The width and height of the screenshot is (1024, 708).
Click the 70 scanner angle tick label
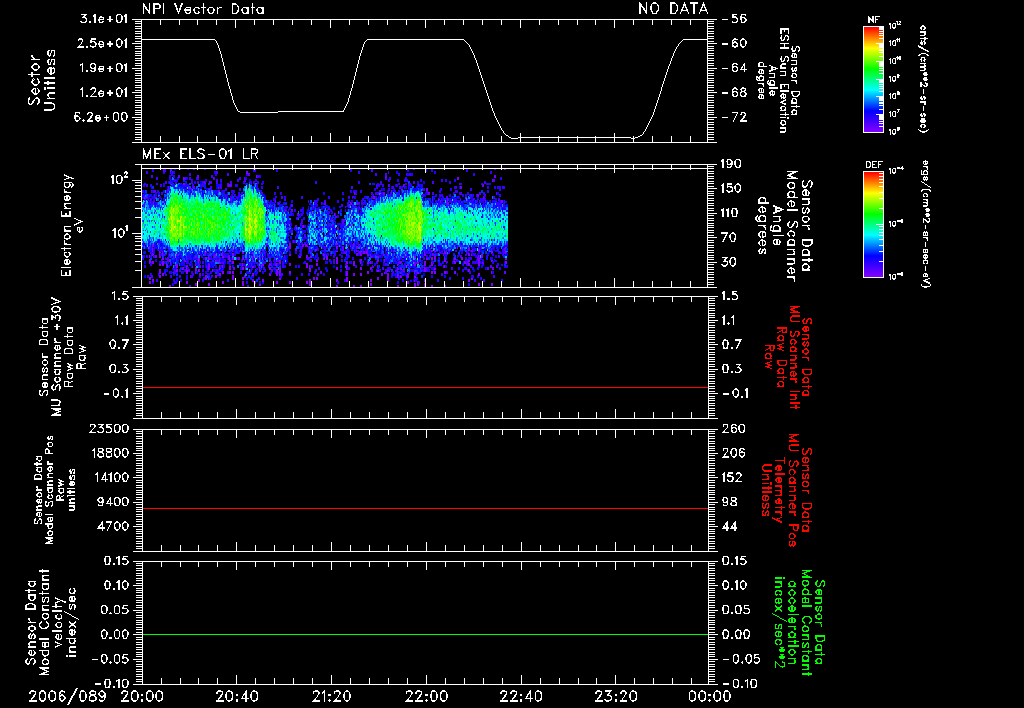pos(729,238)
